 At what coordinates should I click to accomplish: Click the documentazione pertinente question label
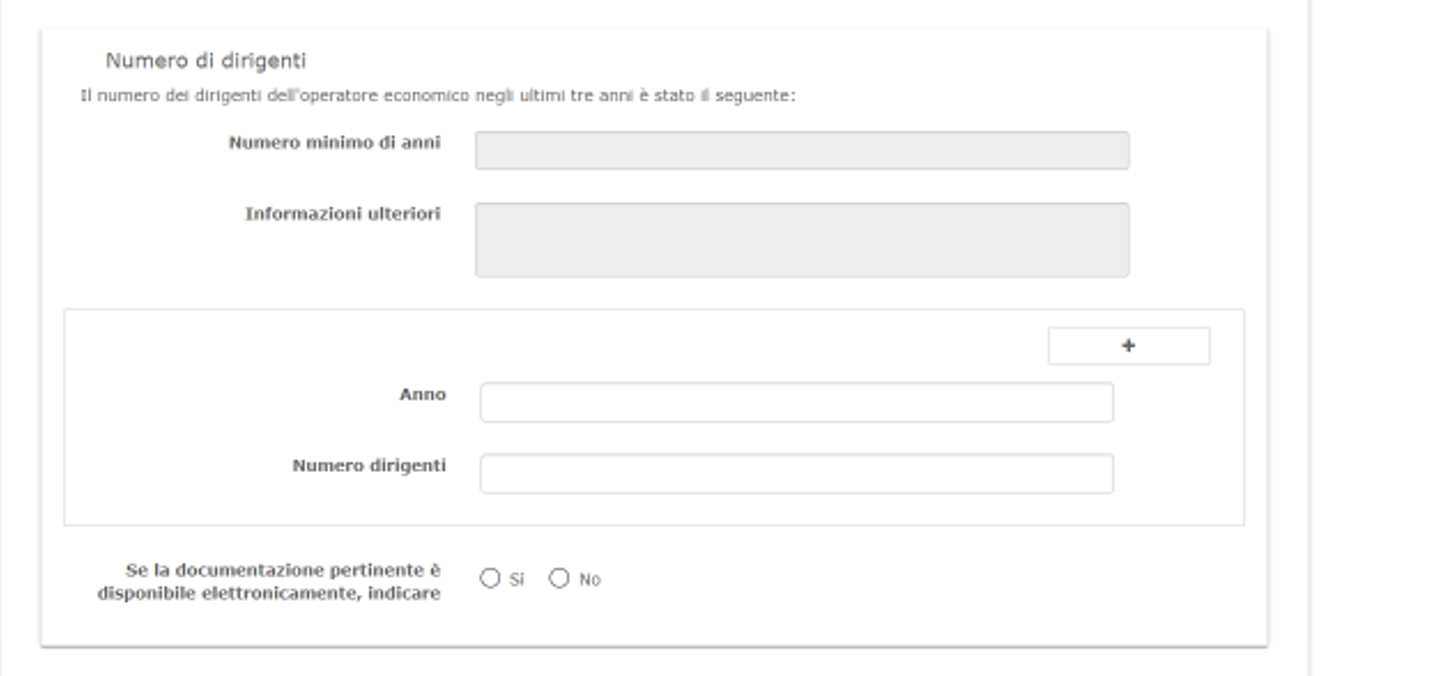pyautogui.click(x=282, y=571)
